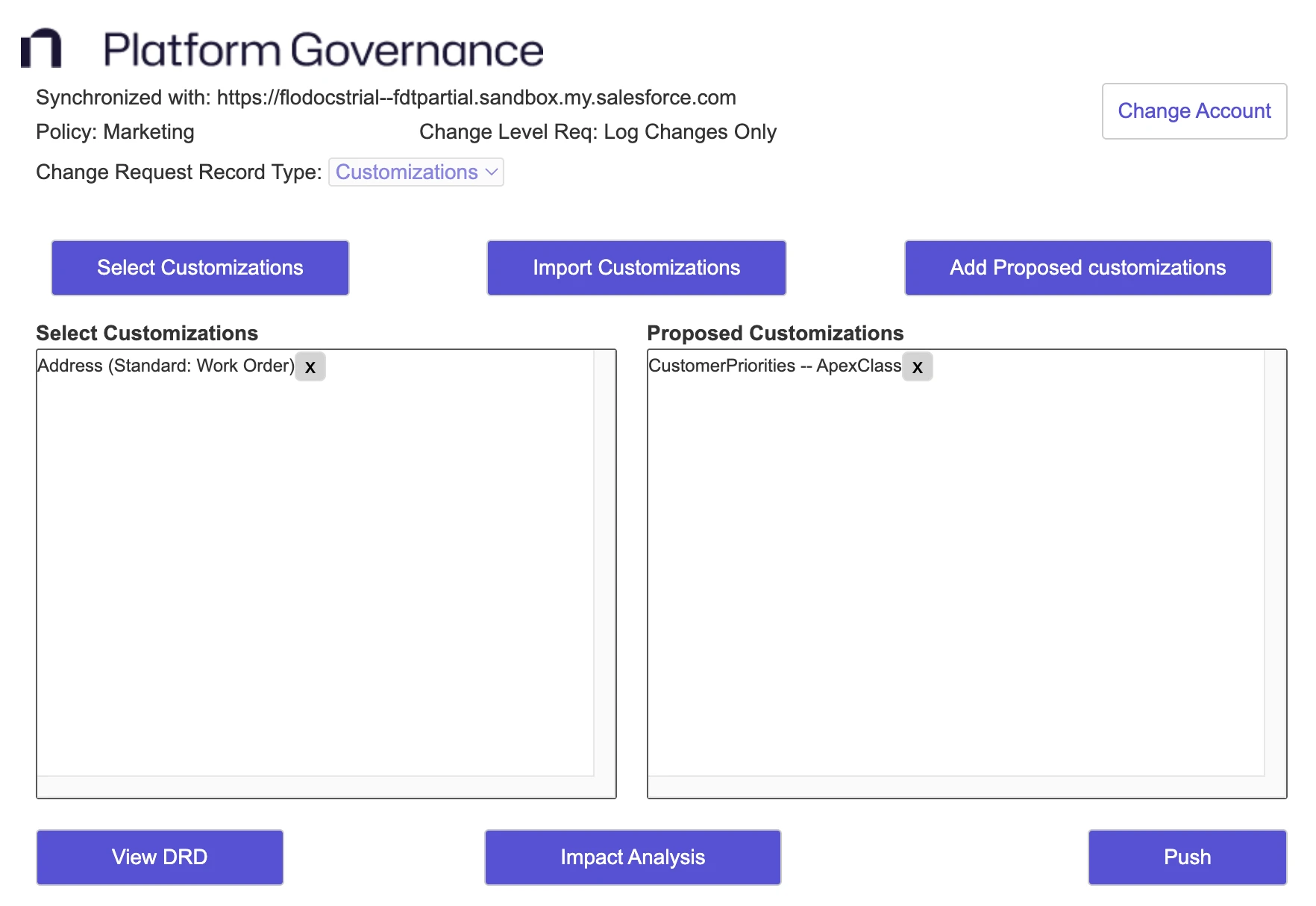Click Add Proposed customizations button
Viewport: 1316px width, 906px height.
pyautogui.click(x=1087, y=268)
